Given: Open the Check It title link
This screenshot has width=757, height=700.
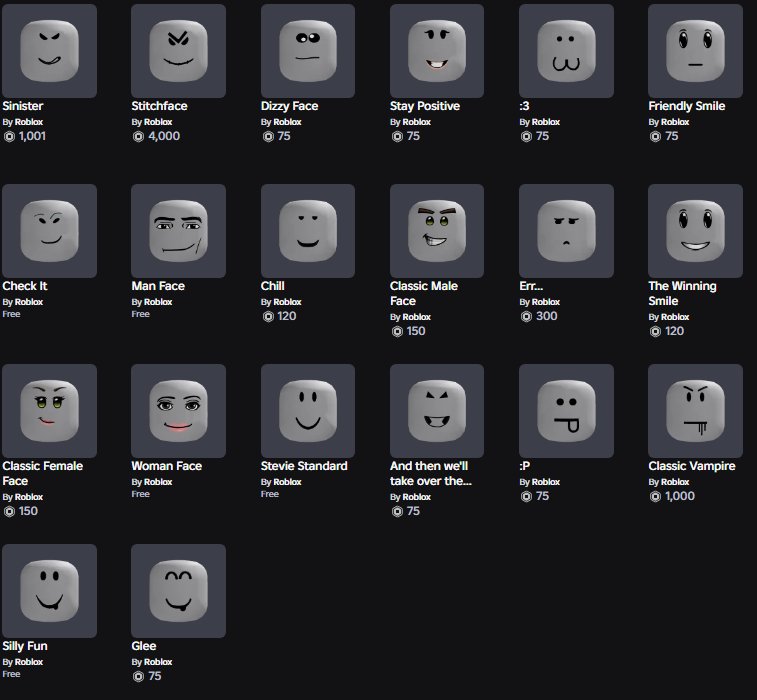Looking at the screenshot, I should point(25,286).
